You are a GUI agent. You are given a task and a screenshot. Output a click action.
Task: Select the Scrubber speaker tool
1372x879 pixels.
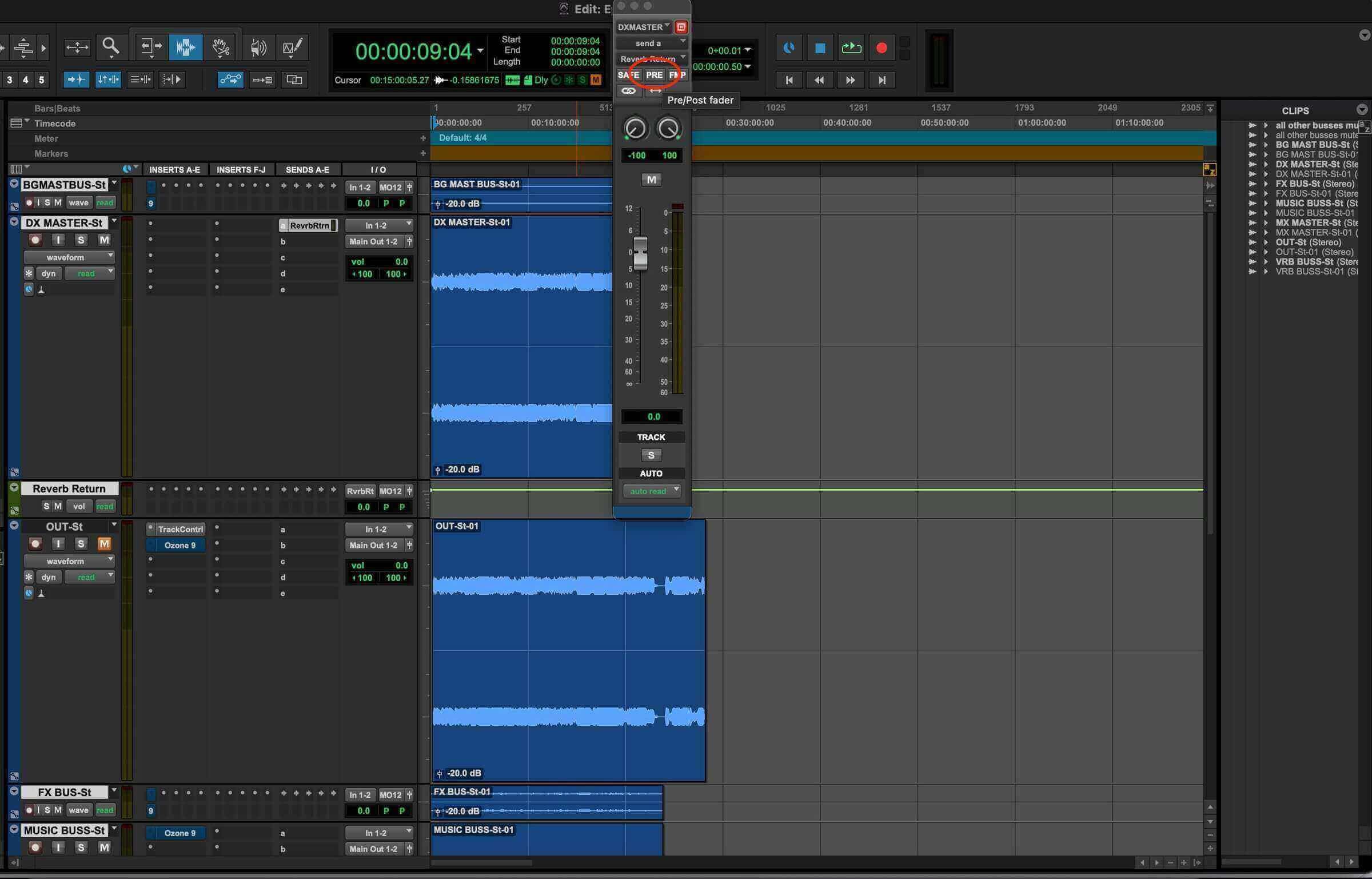pos(258,47)
